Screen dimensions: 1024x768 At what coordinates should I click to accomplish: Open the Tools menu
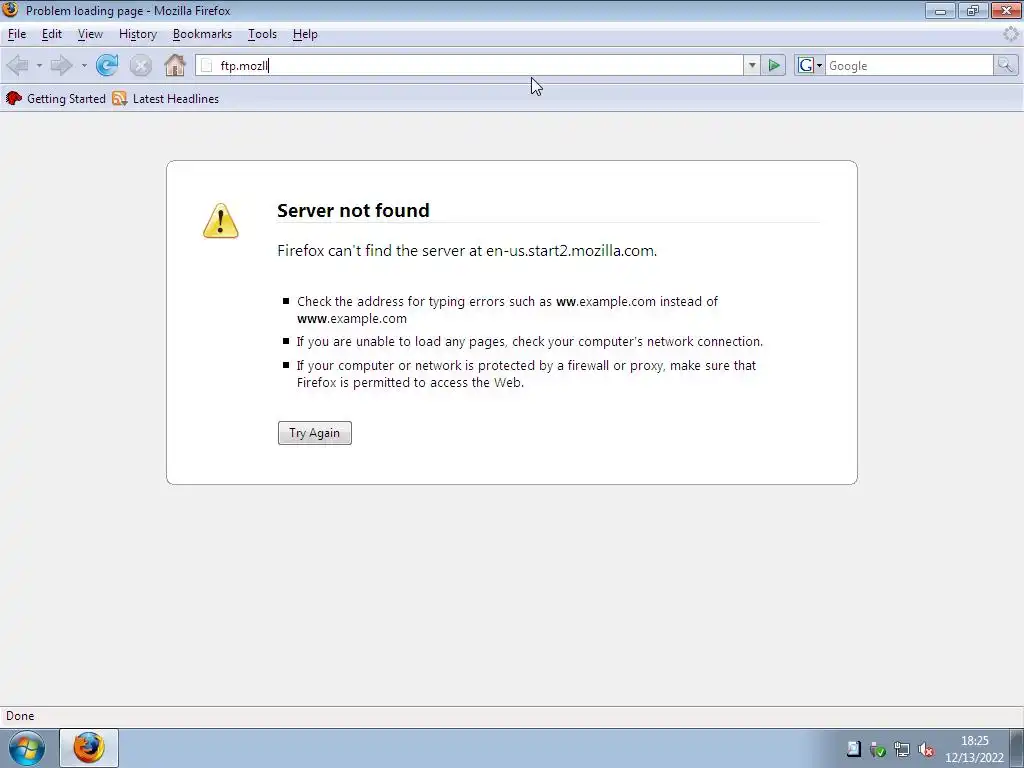(x=263, y=34)
